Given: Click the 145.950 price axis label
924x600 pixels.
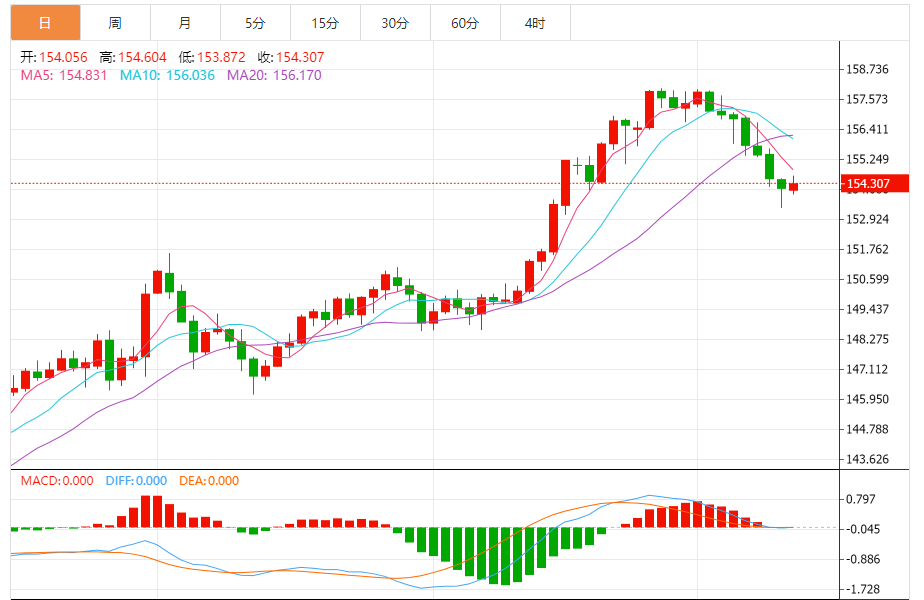Looking at the screenshot, I should 867,399.
